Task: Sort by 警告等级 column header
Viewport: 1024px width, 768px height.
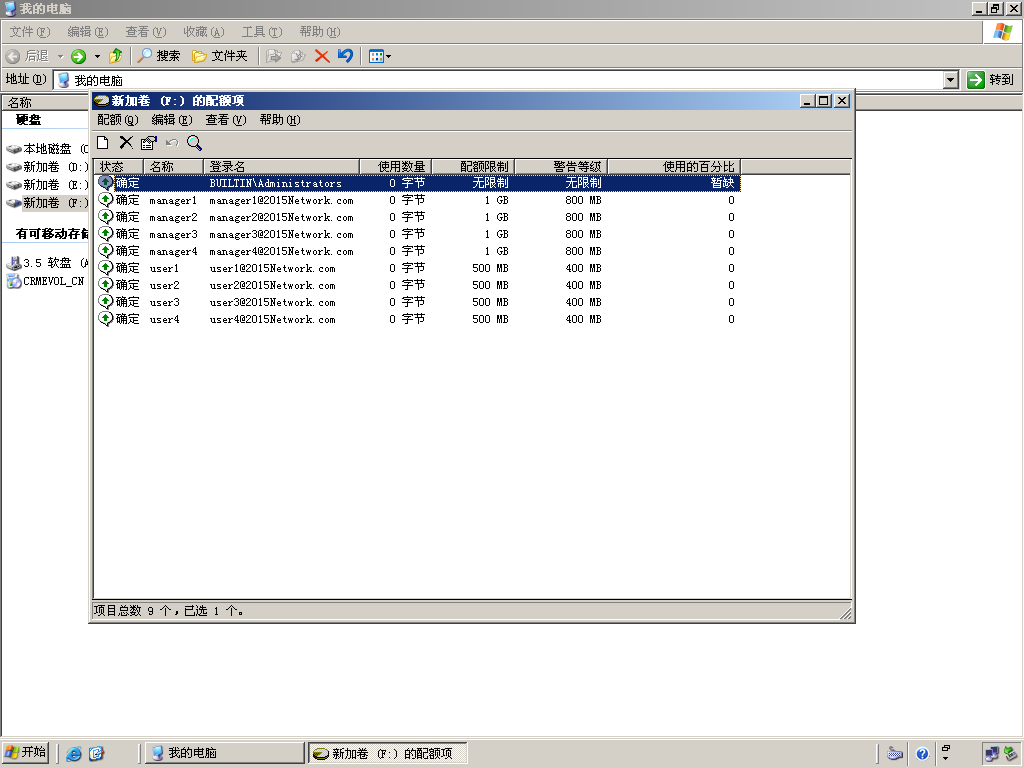Action: point(561,167)
